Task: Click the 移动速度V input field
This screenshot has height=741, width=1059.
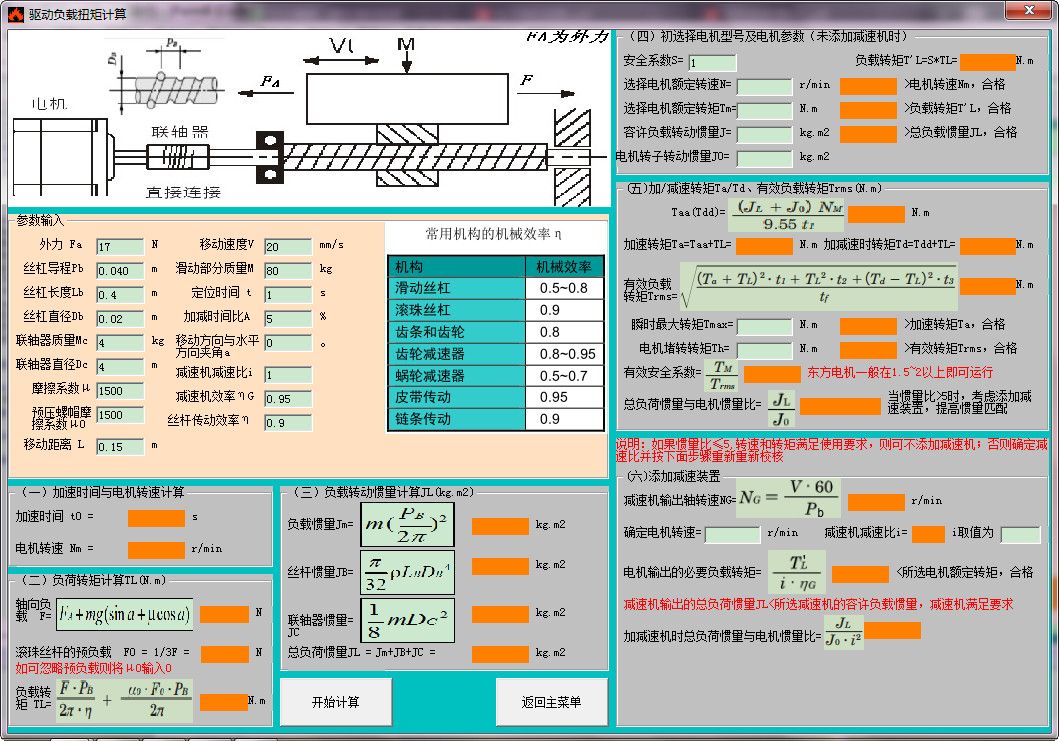Action: click(288, 246)
